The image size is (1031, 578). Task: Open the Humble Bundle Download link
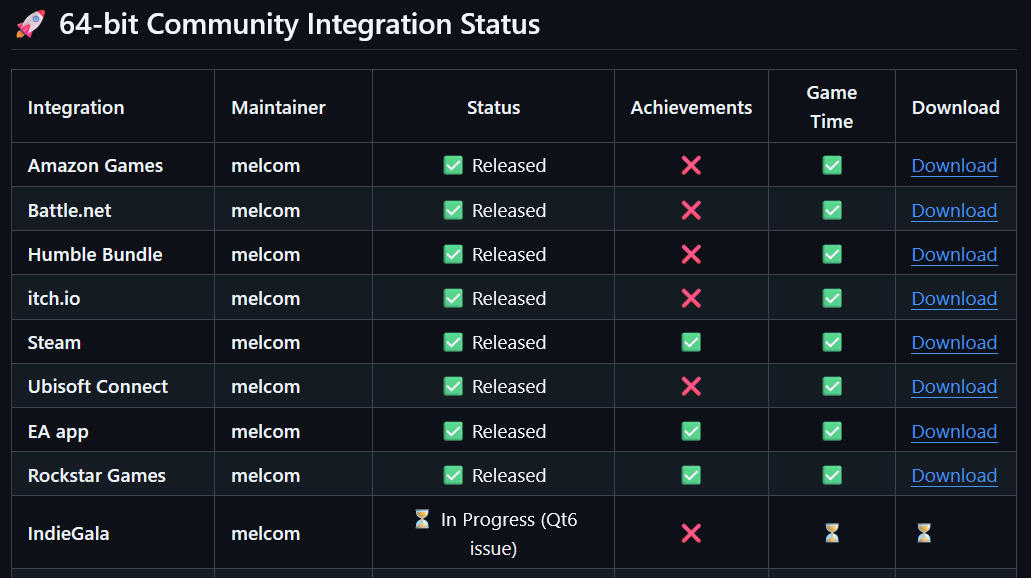954,254
